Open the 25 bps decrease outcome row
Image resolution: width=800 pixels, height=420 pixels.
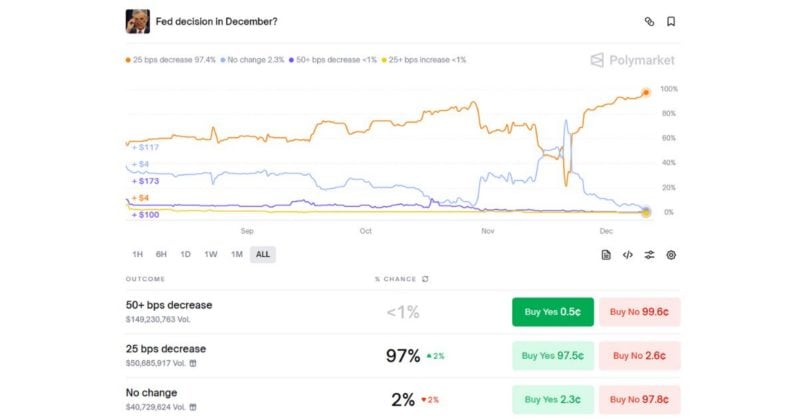166,349
